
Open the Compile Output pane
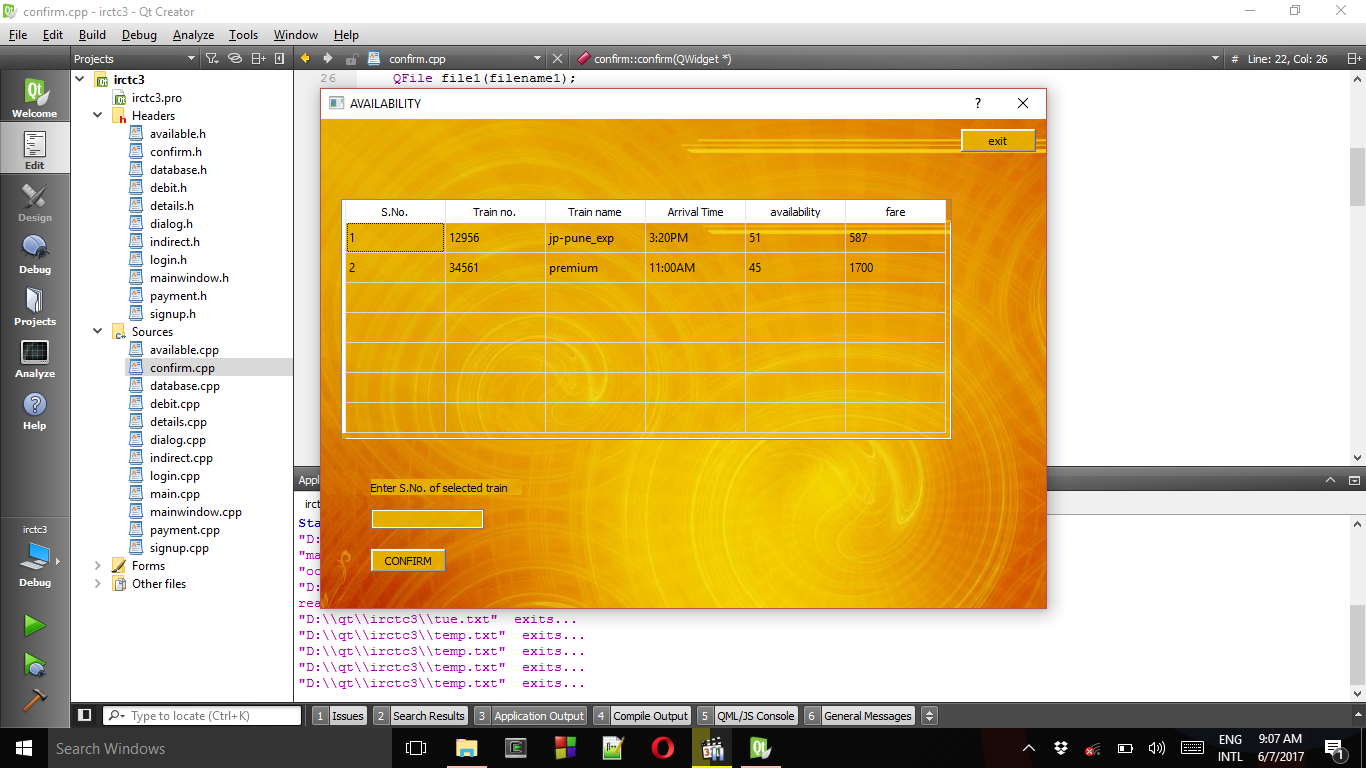point(641,716)
